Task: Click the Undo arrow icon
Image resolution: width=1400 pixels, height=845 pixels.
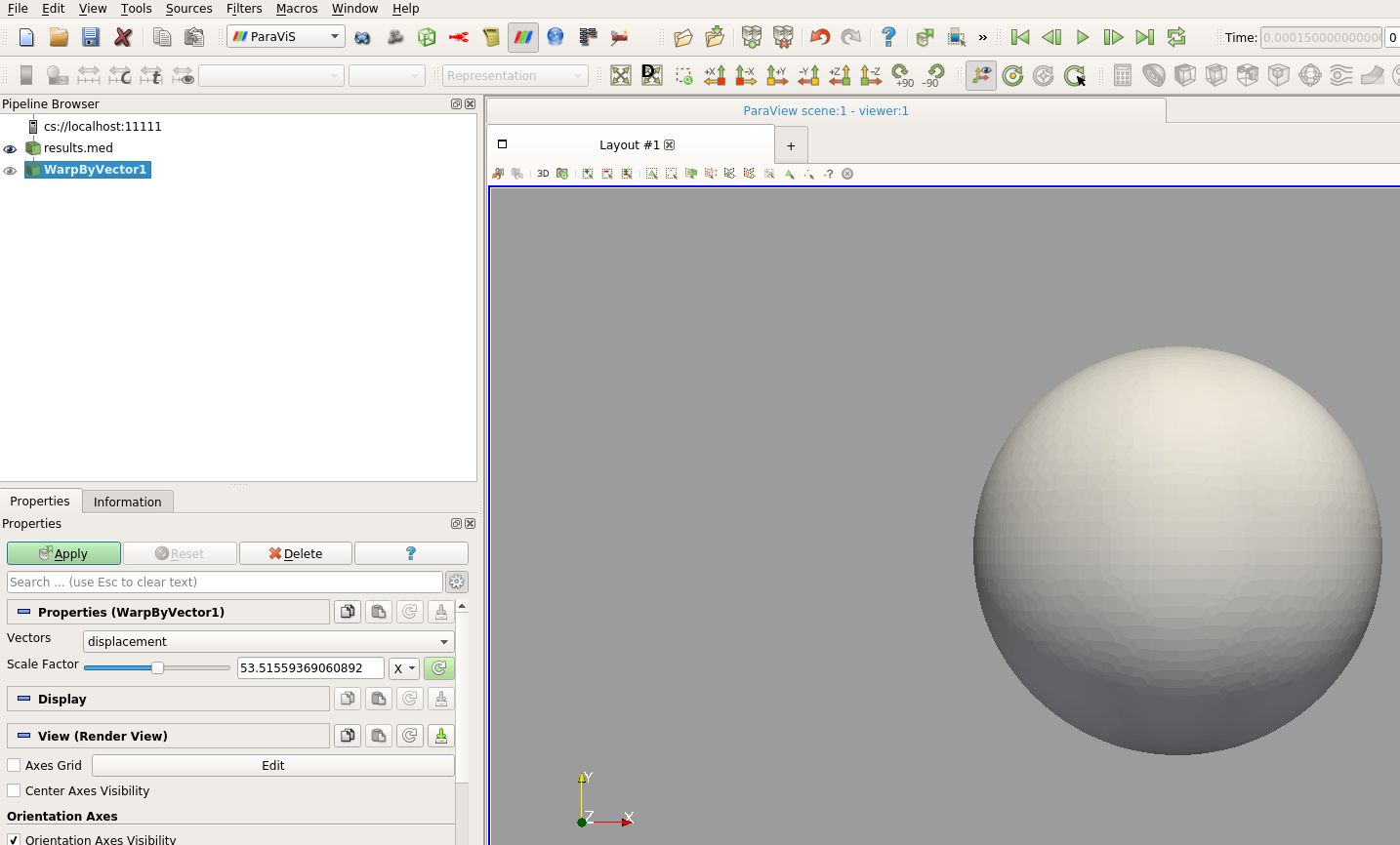Action: pyautogui.click(x=820, y=37)
